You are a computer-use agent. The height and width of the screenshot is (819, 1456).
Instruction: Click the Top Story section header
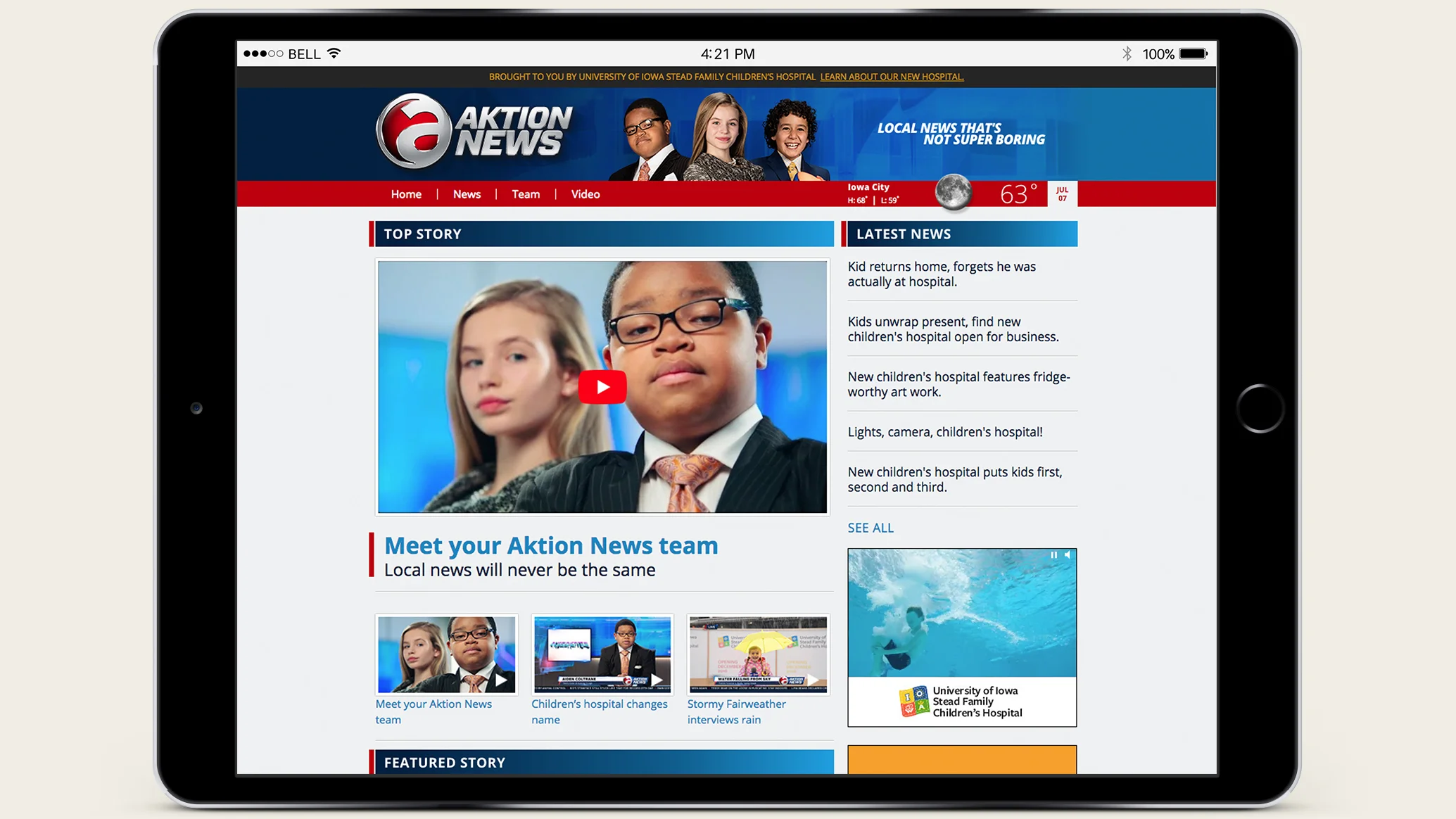tap(602, 234)
